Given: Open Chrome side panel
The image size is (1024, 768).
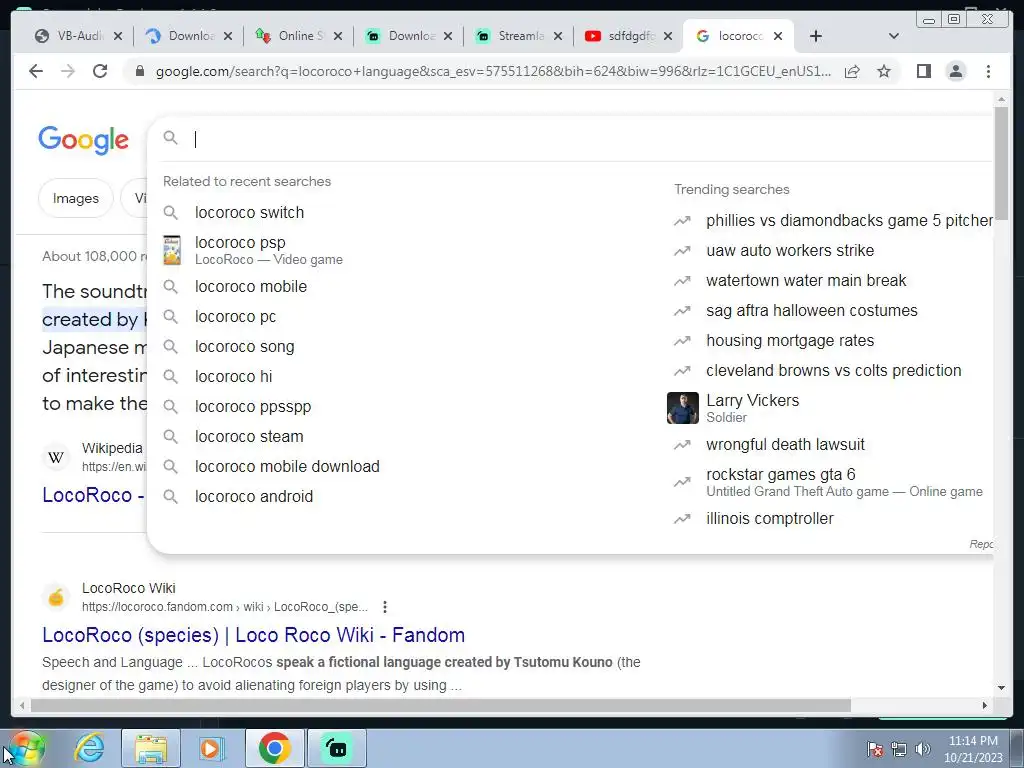Looking at the screenshot, I should click(x=923, y=71).
